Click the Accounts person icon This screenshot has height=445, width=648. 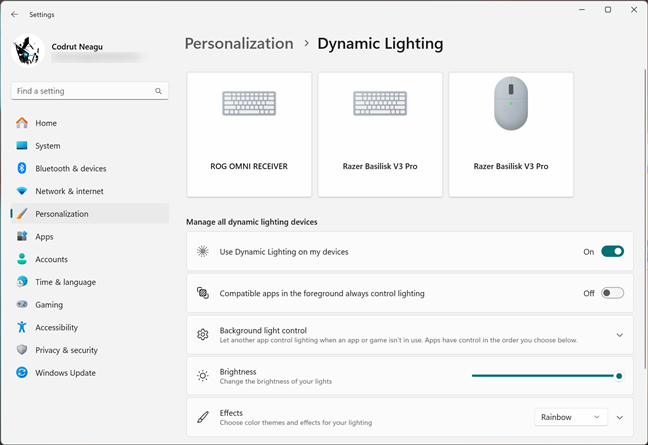[22, 259]
